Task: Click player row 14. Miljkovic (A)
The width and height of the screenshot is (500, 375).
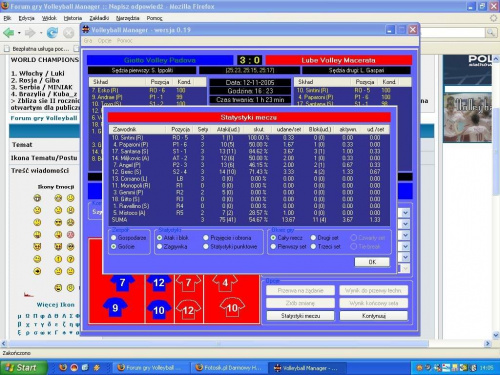Action: pyautogui.click(x=249, y=158)
